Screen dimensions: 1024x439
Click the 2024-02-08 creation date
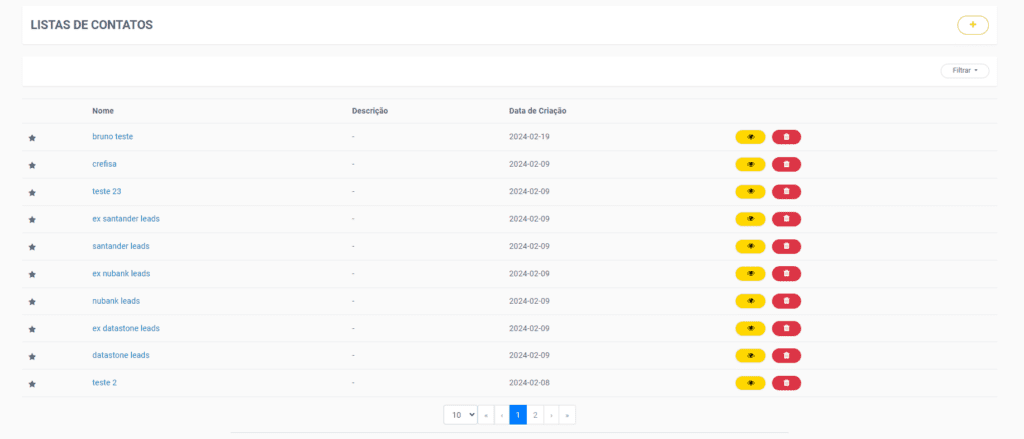[530, 383]
